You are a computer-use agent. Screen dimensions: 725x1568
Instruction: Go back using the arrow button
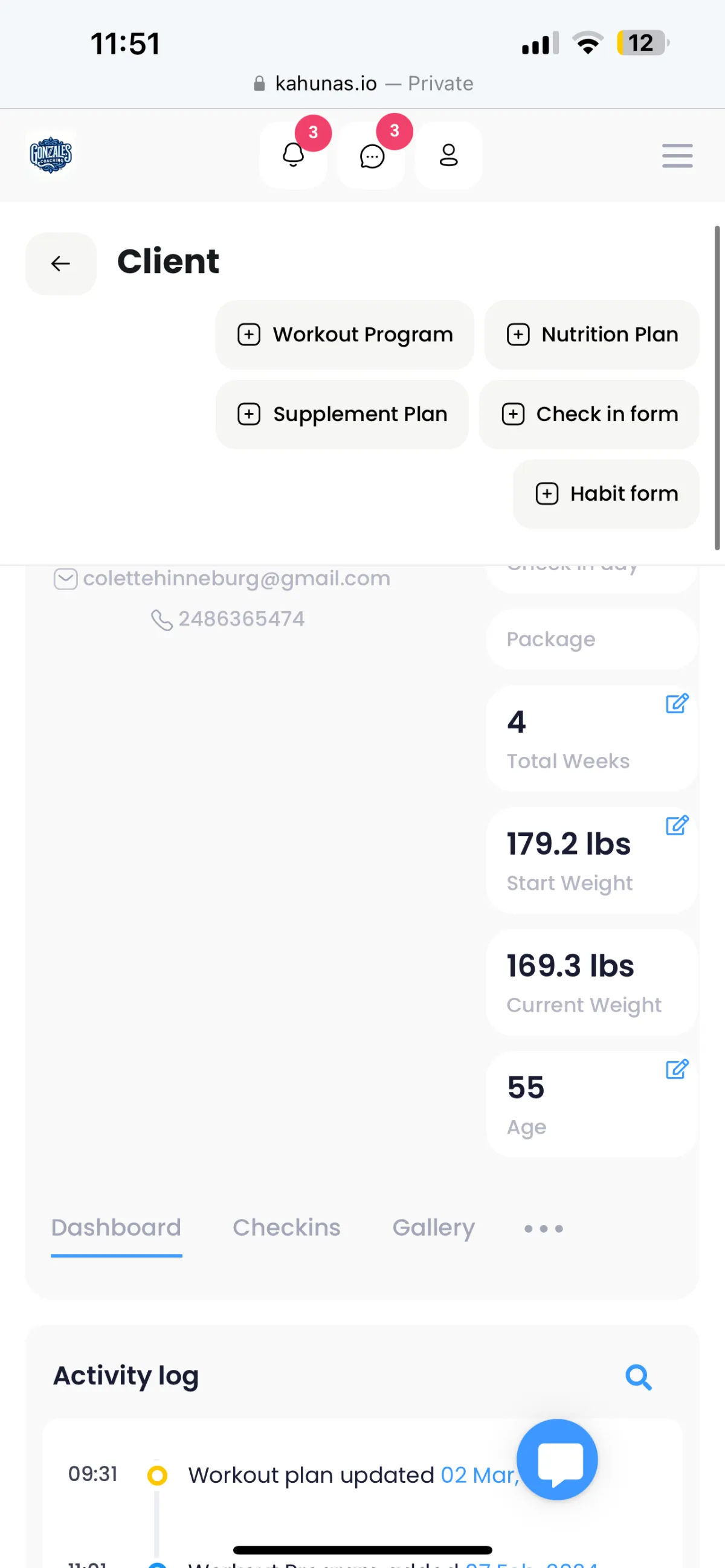61,263
